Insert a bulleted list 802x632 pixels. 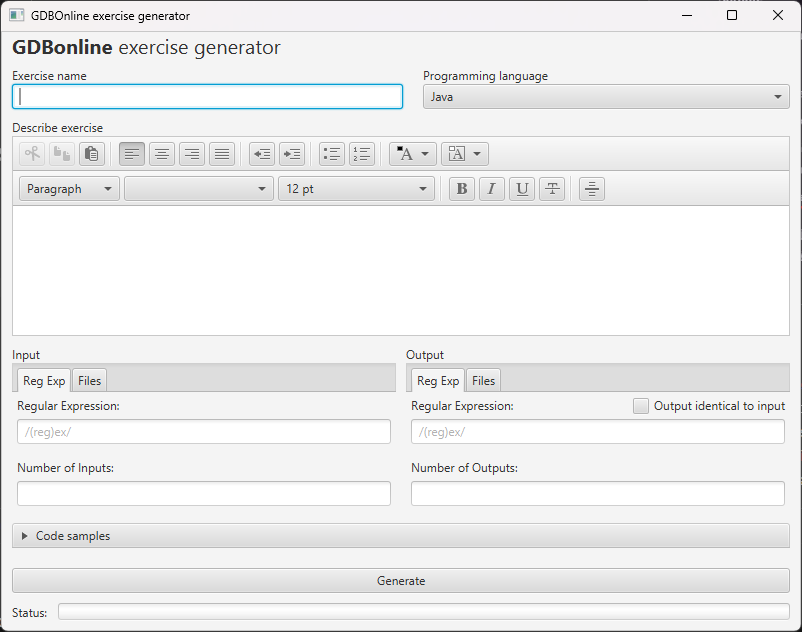click(332, 154)
